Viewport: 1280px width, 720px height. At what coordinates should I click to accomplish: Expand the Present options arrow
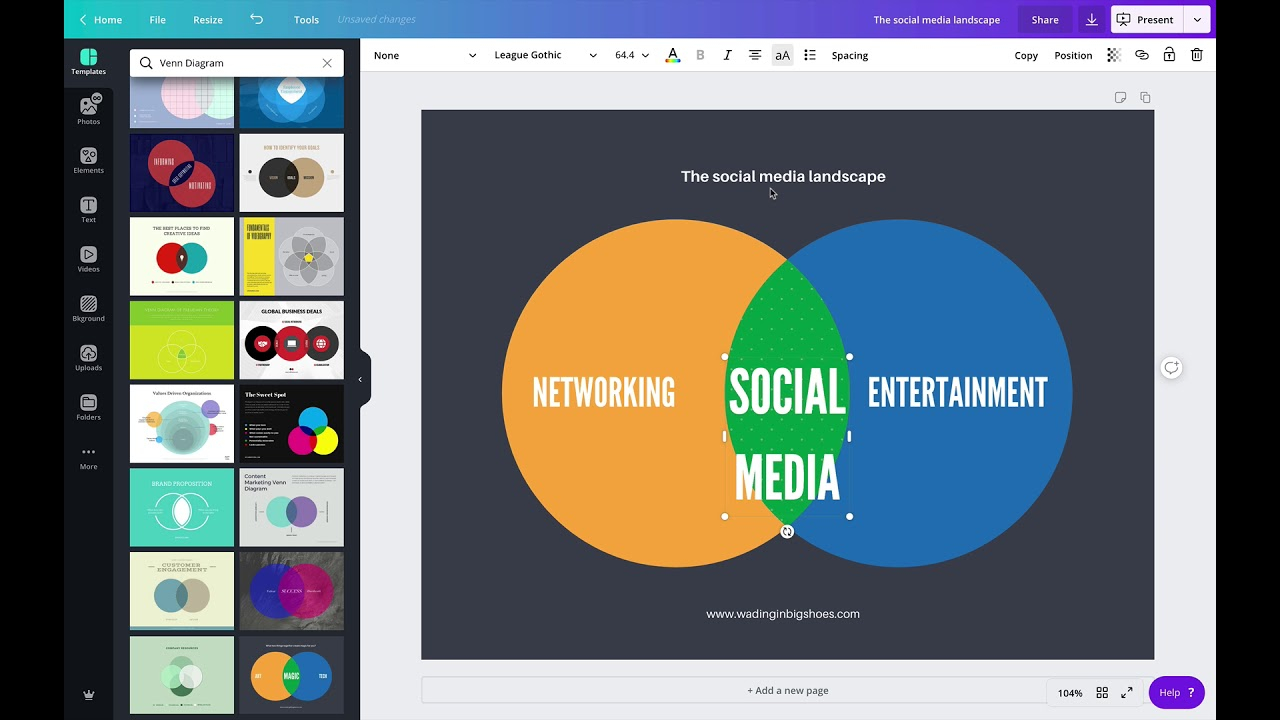tap(1197, 19)
